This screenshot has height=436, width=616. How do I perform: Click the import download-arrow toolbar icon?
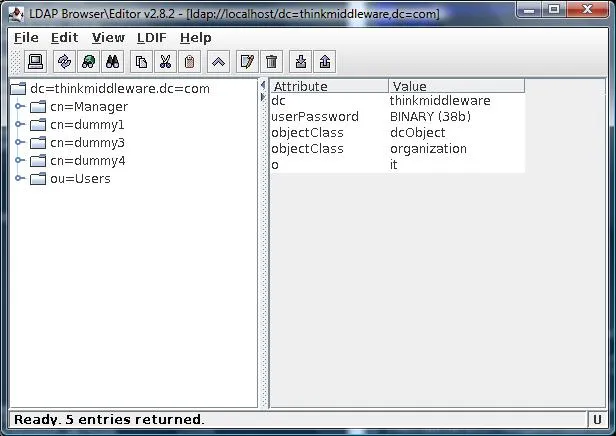[x=301, y=62]
